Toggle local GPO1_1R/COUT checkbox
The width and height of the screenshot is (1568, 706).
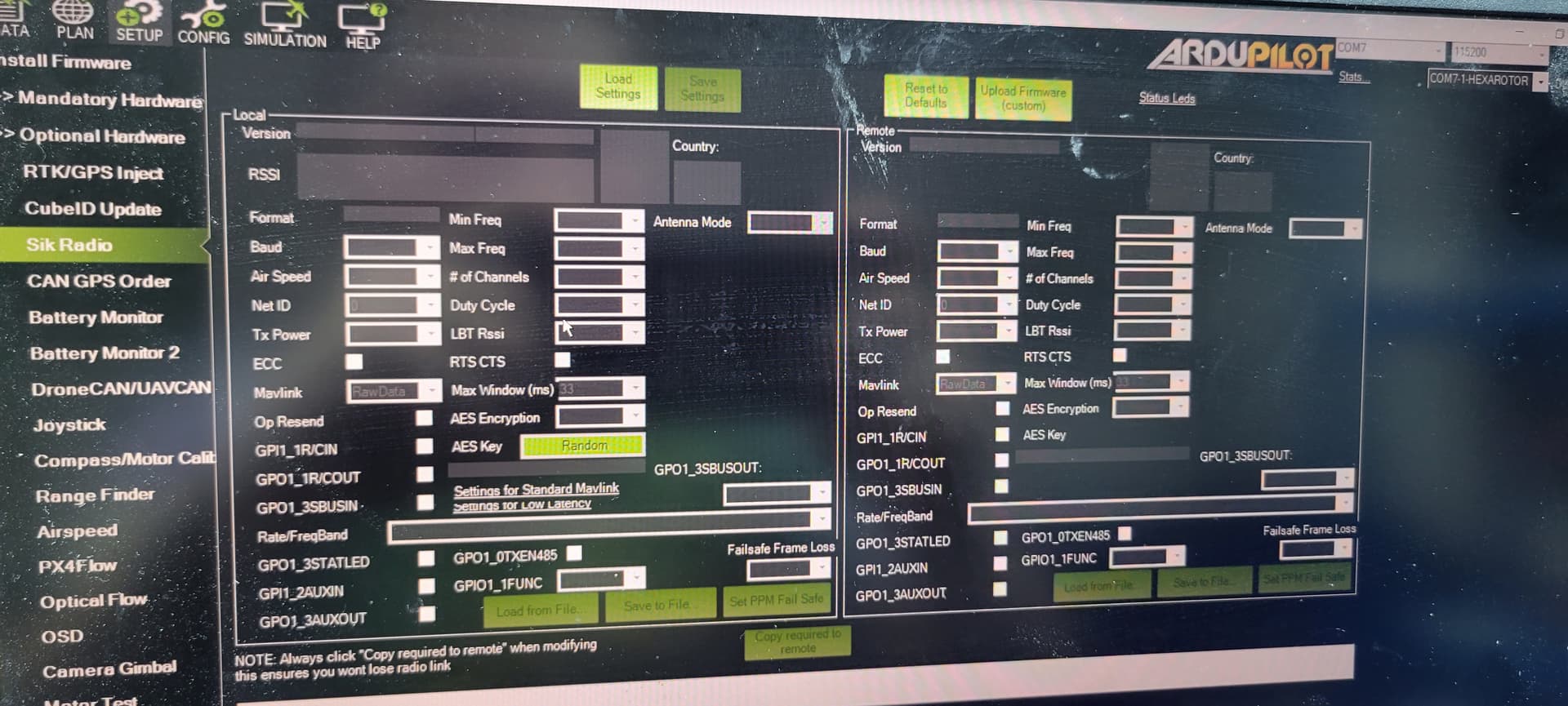pyautogui.click(x=425, y=474)
